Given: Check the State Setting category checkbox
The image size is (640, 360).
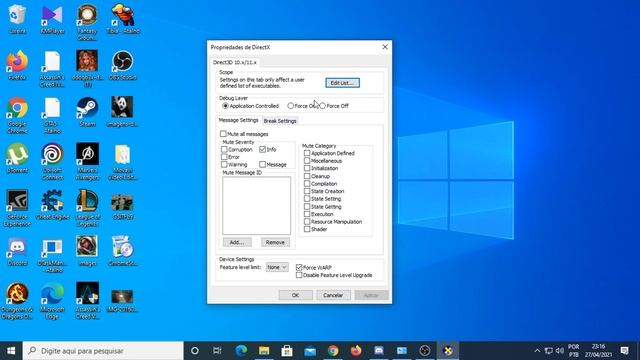Looking at the screenshot, I should tap(307, 199).
